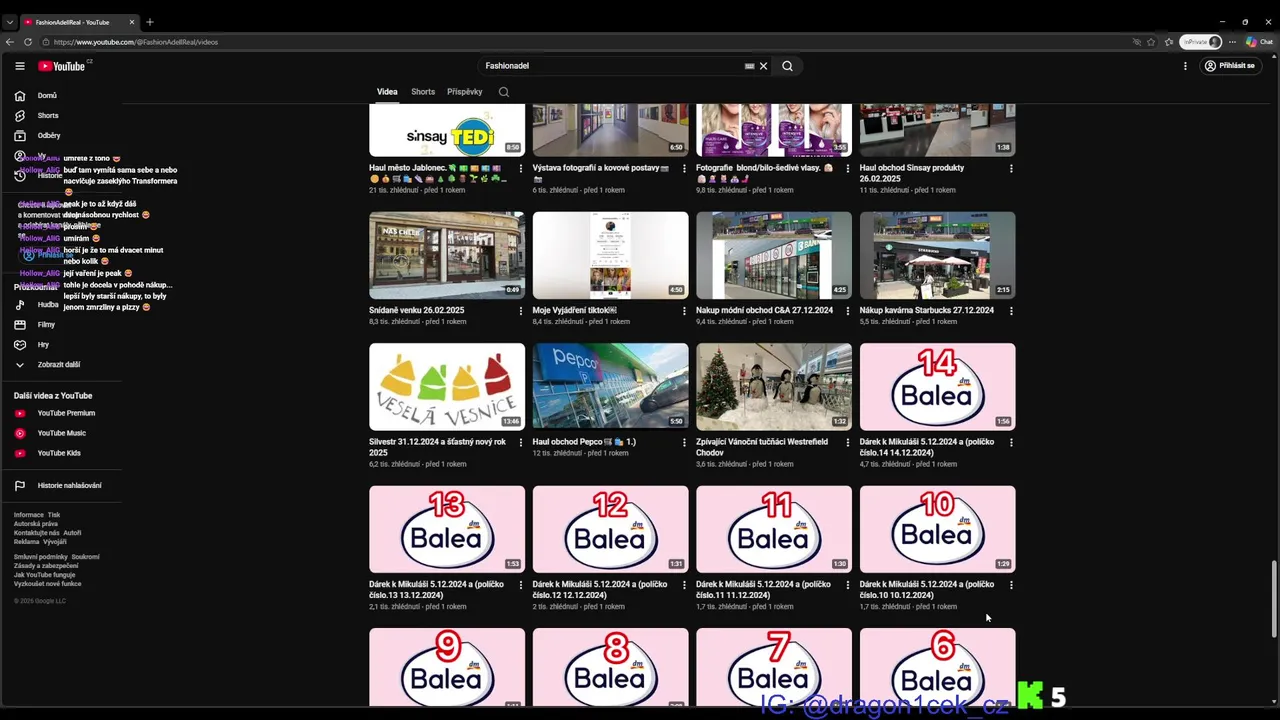This screenshot has height=720, width=1280.
Task: Open options for Nákup kavárna Starbucks video
Action: click(1011, 311)
